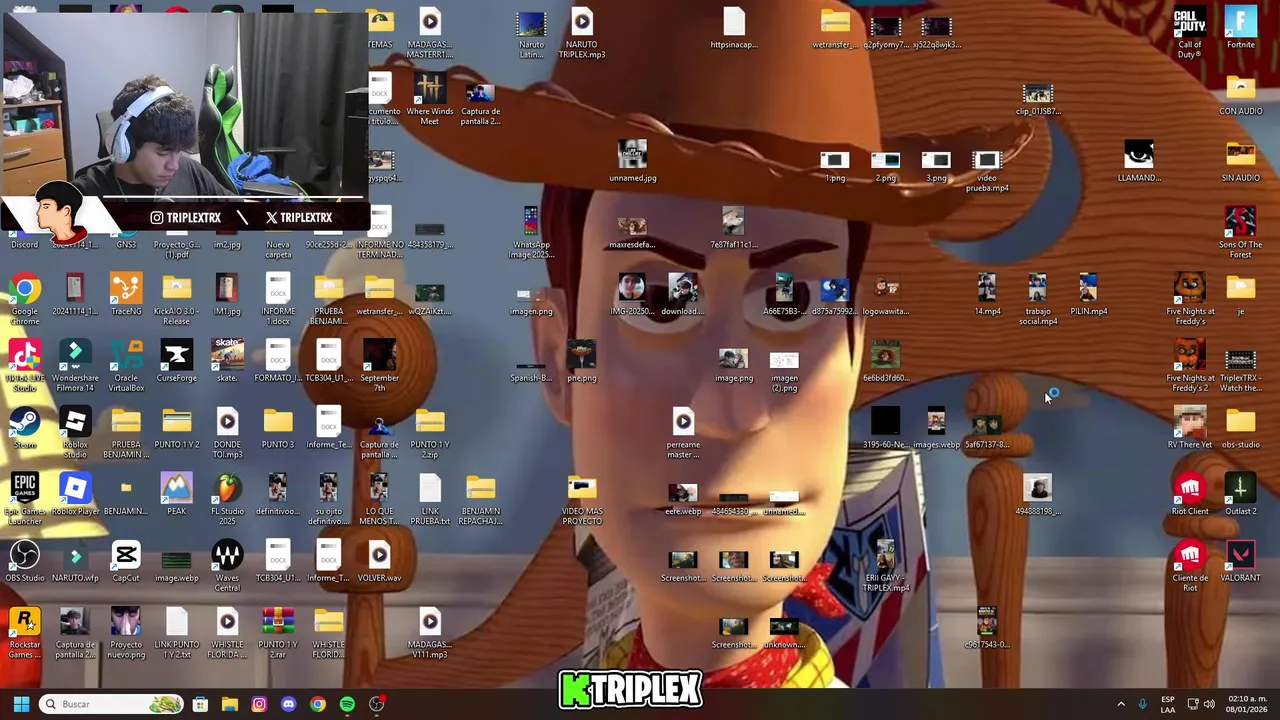Select the video prueba.mp4 thumbnail
Screen dimensions: 1280x720
[x=986, y=168]
